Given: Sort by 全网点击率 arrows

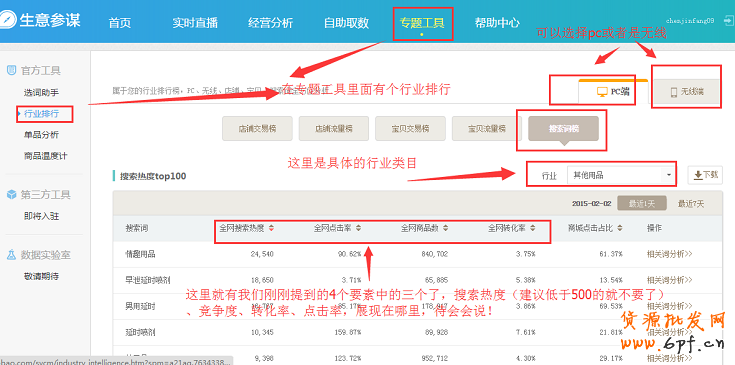Looking at the screenshot, I should (x=358, y=228).
